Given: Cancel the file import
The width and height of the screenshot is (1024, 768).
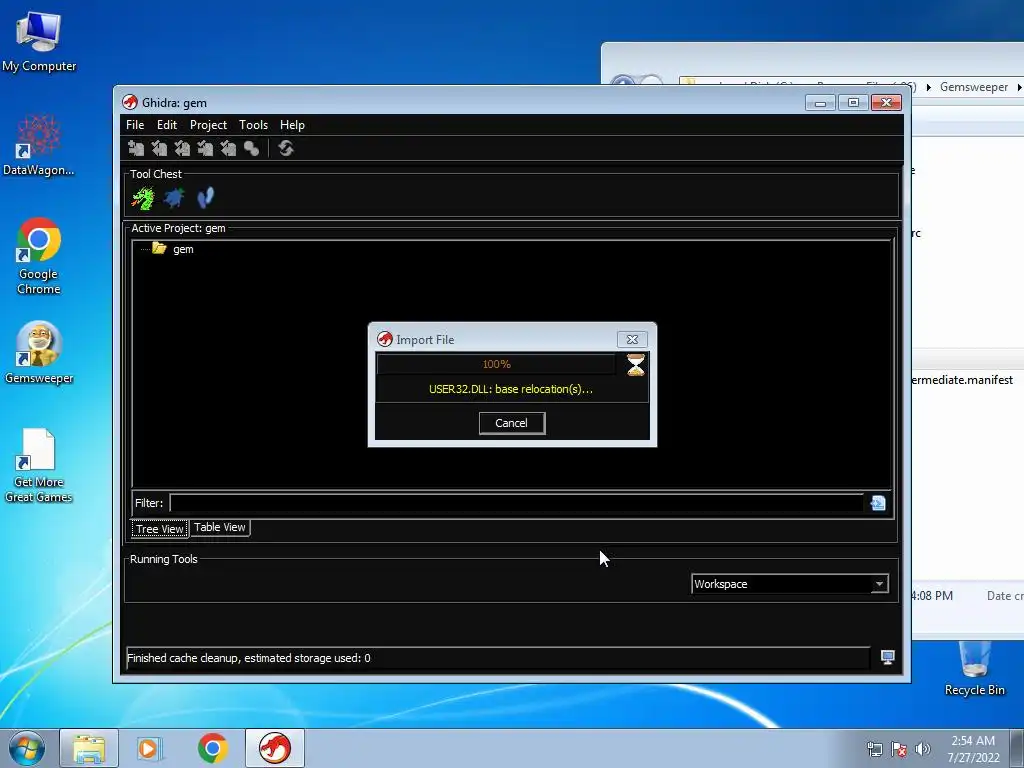Looking at the screenshot, I should pos(511,423).
